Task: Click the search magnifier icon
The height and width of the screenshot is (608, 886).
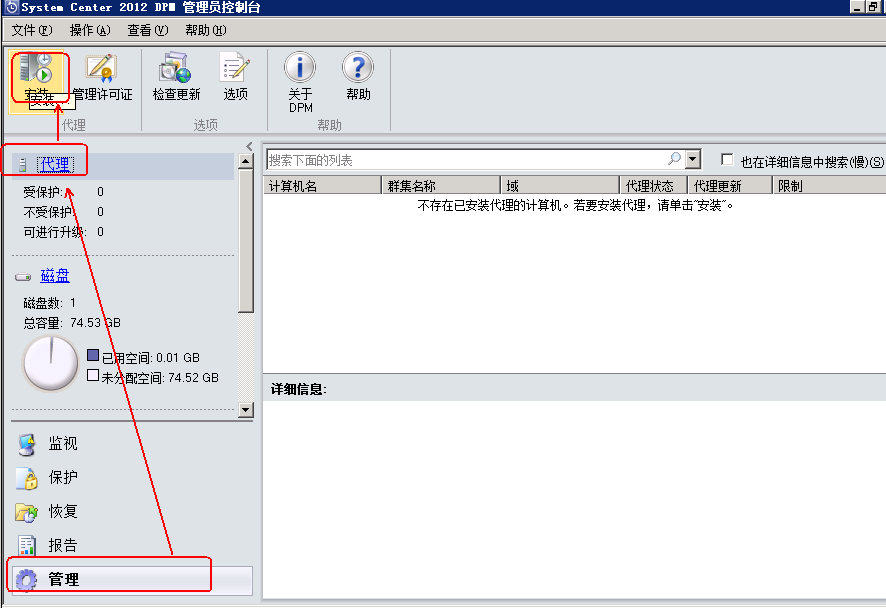Action: 675,159
